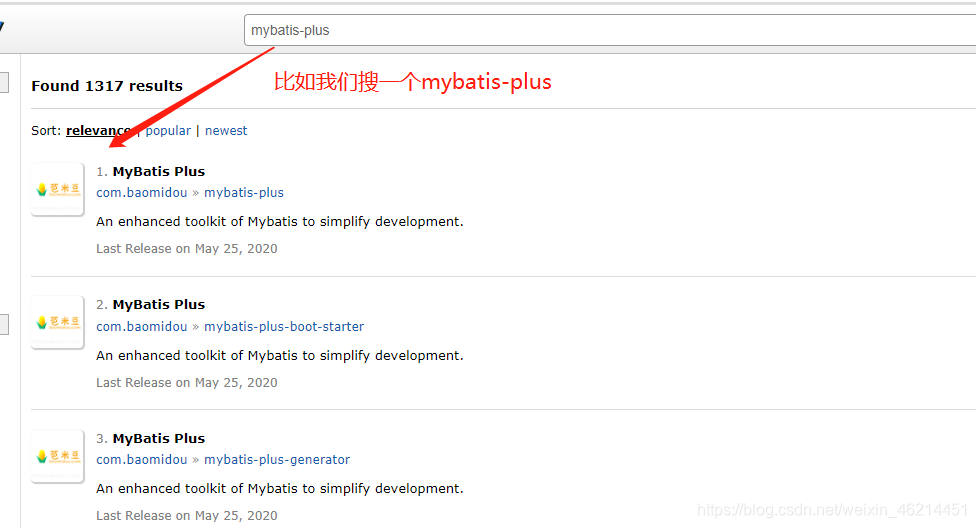976x528 pixels.
Task: Open the mybatis-plus-generator artifact link
Action: click(x=277, y=460)
